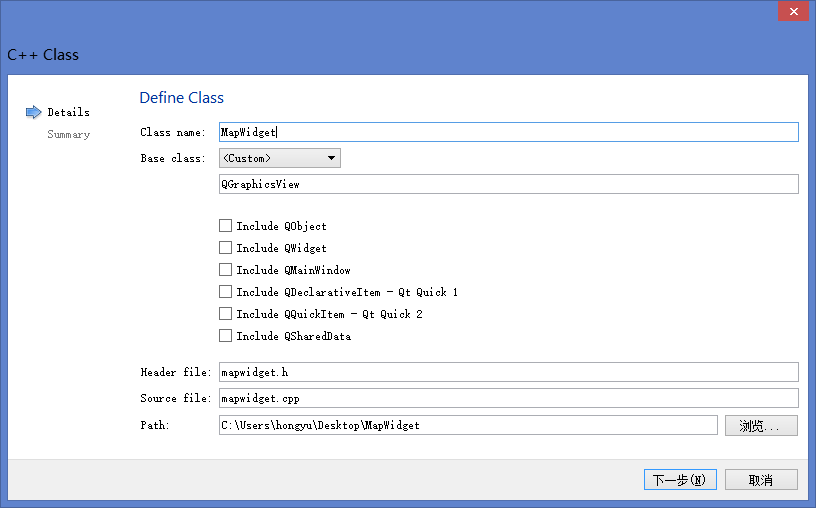Click the QGraphicsView custom base class field
This screenshot has height=508, width=816.
click(x=508, y=184)
